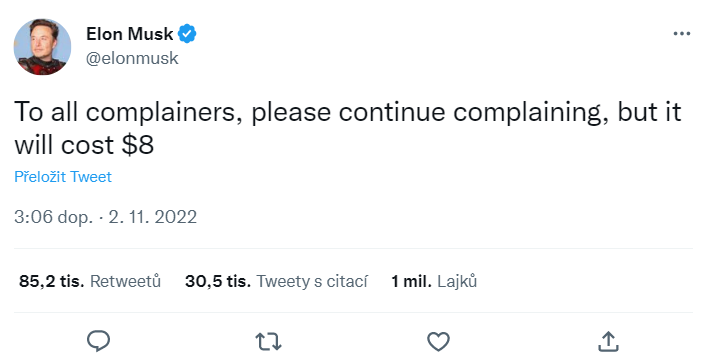712x364 pixels.
Task: Retweet this tweet using the arrows icon
Action: 268,342
